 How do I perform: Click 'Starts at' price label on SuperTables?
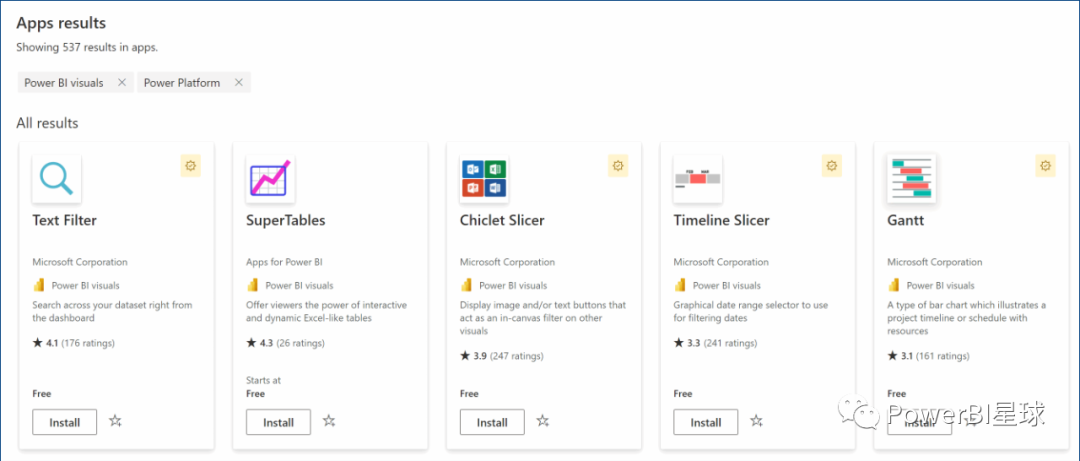[x=264, y=380]
